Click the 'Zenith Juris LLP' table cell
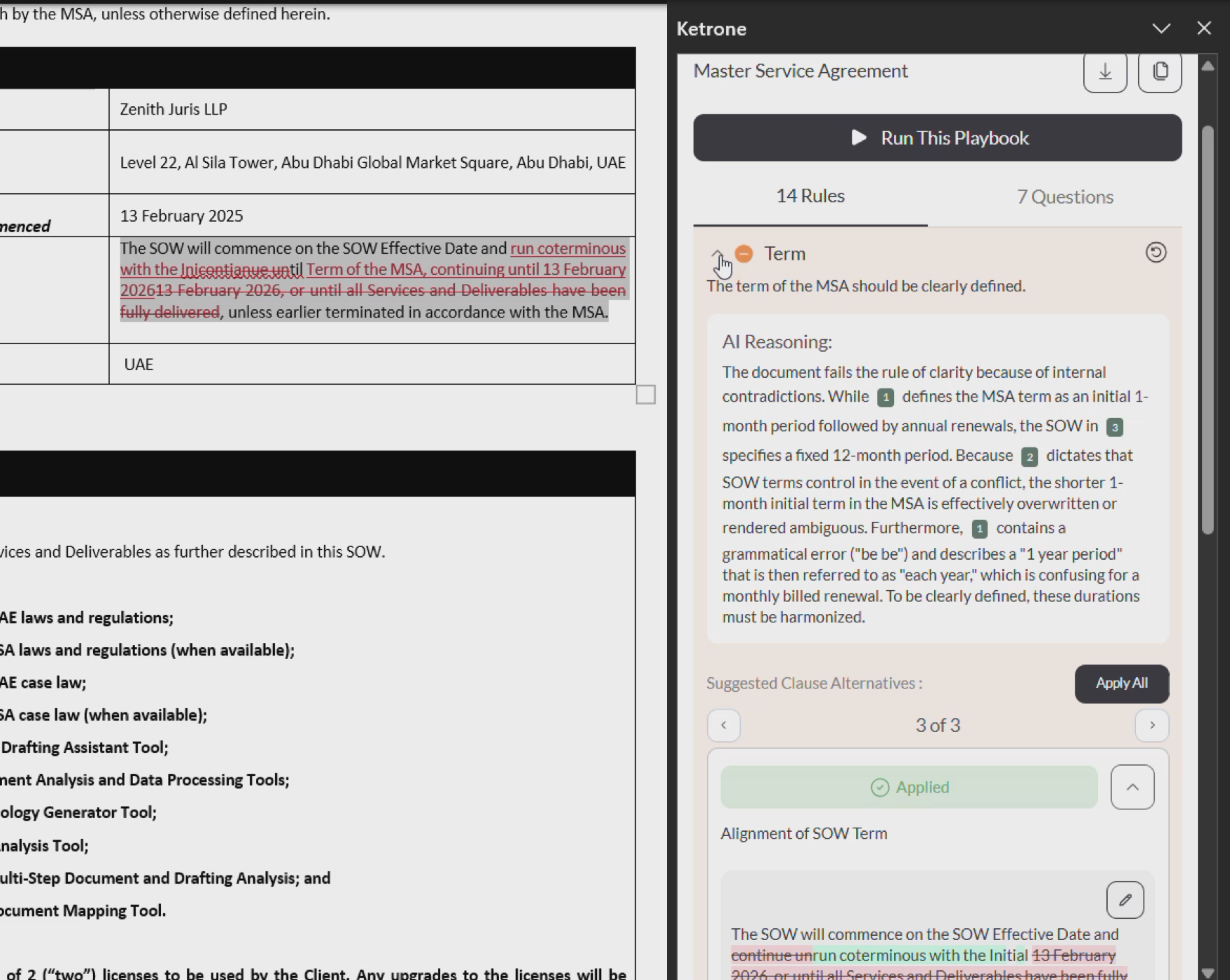Image resolution: width=1230 pixels, height=980 pixels. (372, 109)
